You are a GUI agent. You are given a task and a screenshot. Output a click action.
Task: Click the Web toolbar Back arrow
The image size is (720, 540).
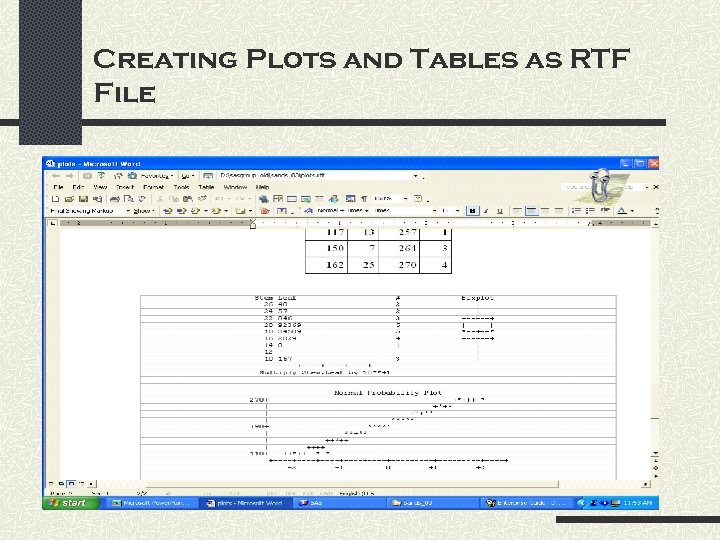(56, 176)
